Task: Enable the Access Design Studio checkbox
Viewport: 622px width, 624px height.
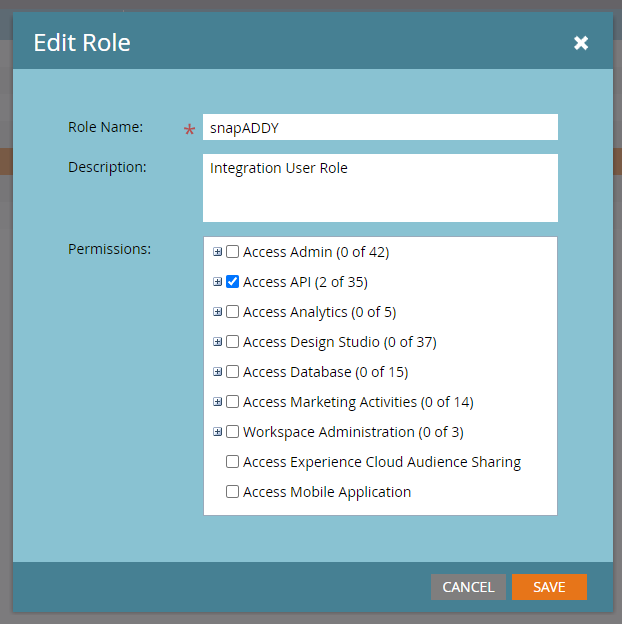Action: (x=232, y=341)
